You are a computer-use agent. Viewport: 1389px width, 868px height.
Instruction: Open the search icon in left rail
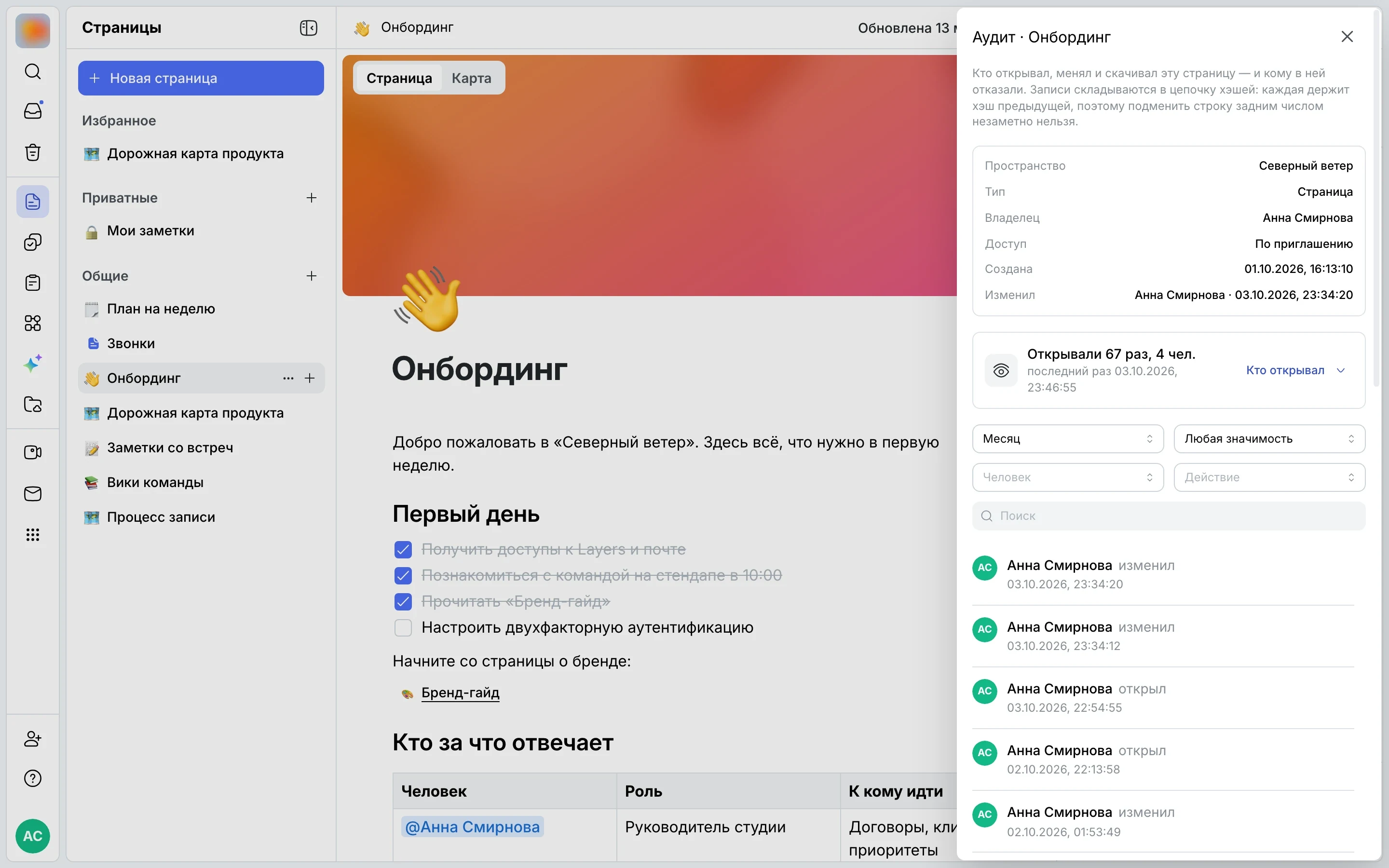[x=33, y=71]
